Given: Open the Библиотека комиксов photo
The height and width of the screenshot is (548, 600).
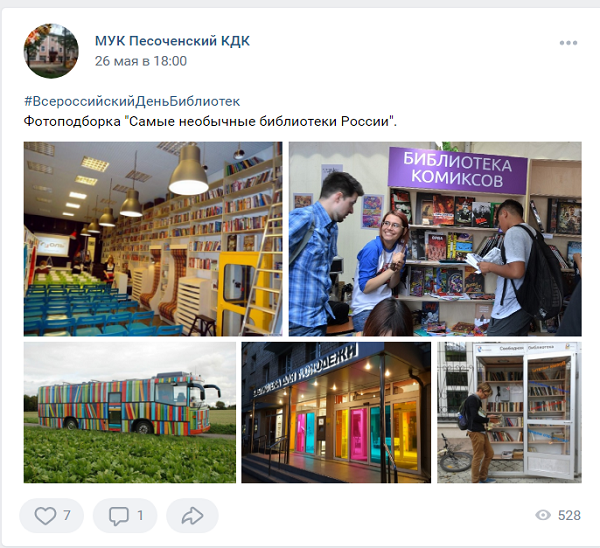Looking at the screenshot, I should point(435,239).
